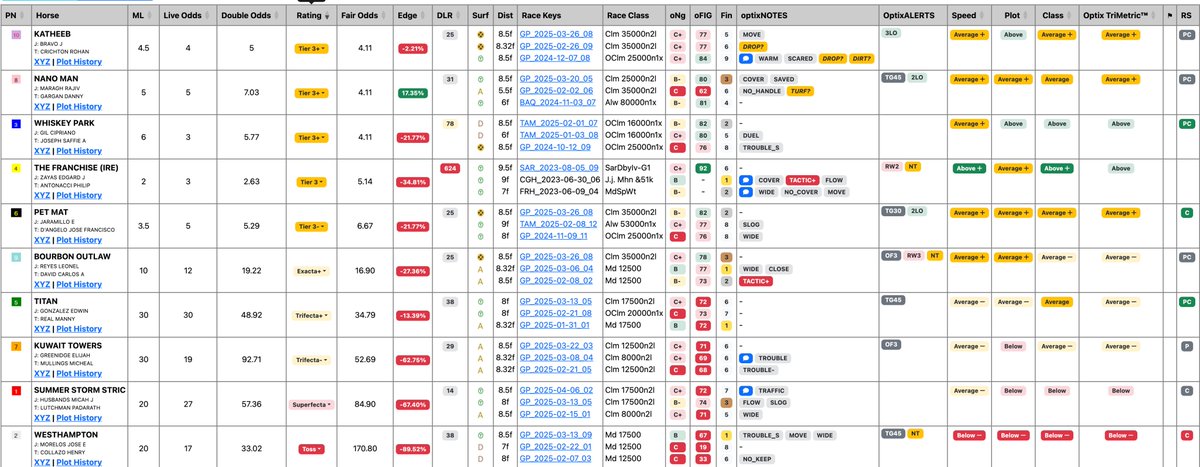This screenshot has width=1200, height=467.
Task: Click the green 92 oFIG badge
Action: pyautogui.click(x=701, y=168)
